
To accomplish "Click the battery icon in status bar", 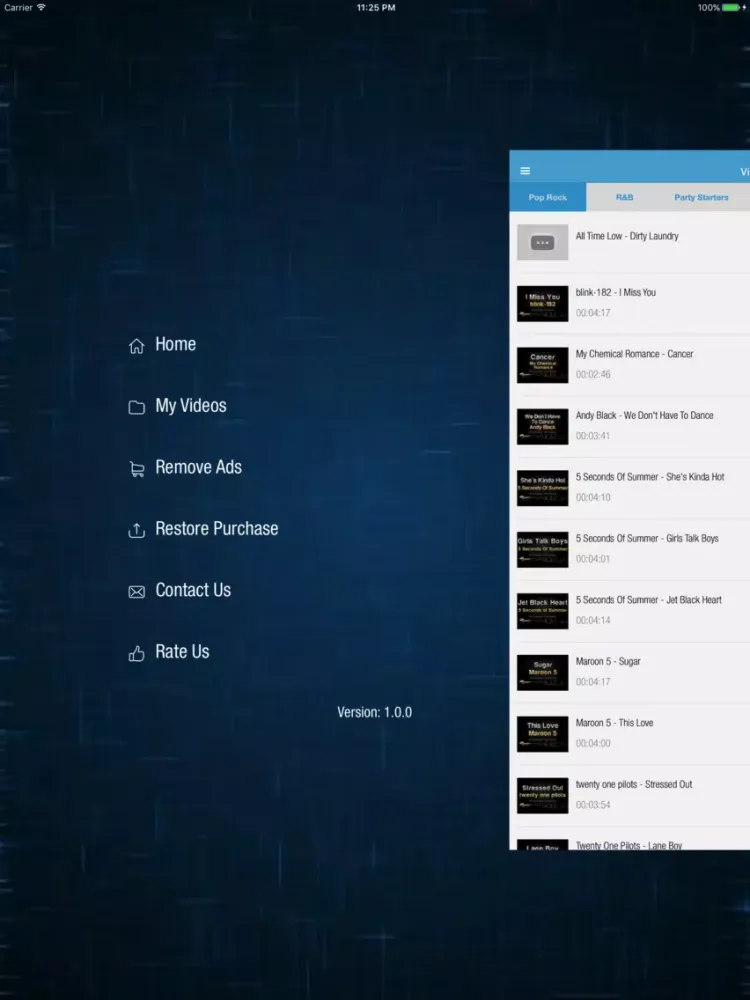I will pyautogui.click(x=732, y=8).
